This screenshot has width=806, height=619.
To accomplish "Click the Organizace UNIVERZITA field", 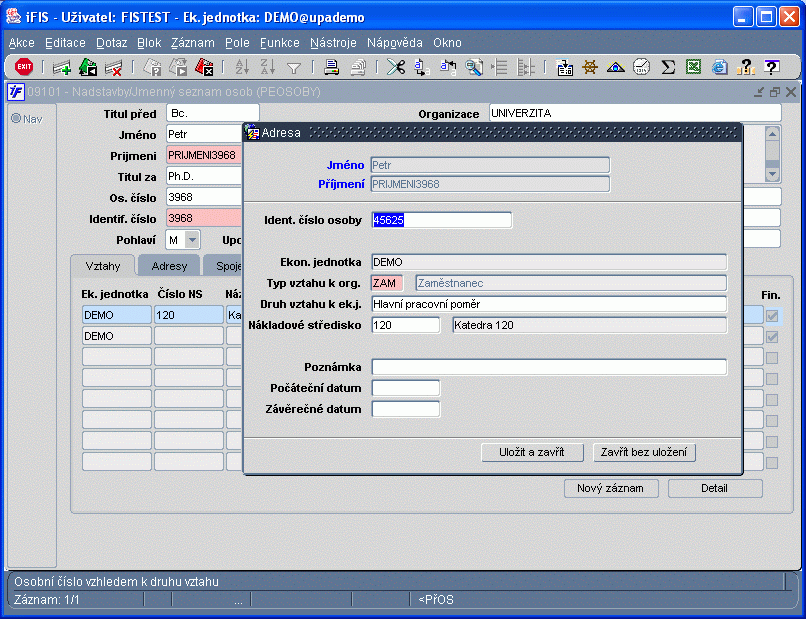I will pos(635,113).
